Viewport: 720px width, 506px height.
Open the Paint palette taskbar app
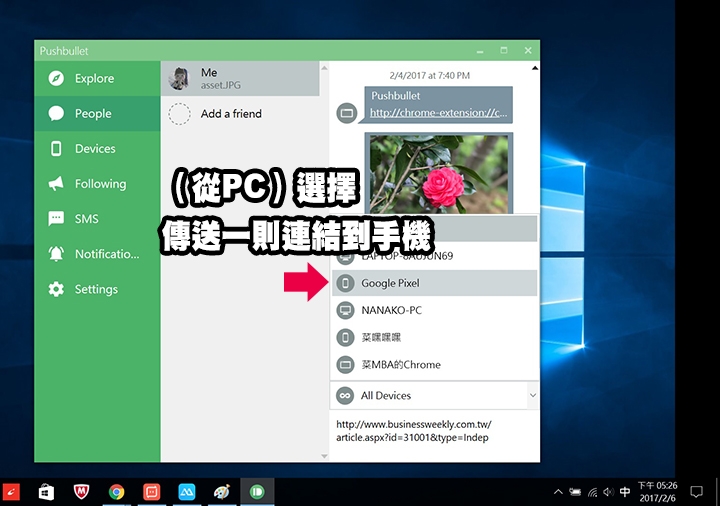click(222, 492)
